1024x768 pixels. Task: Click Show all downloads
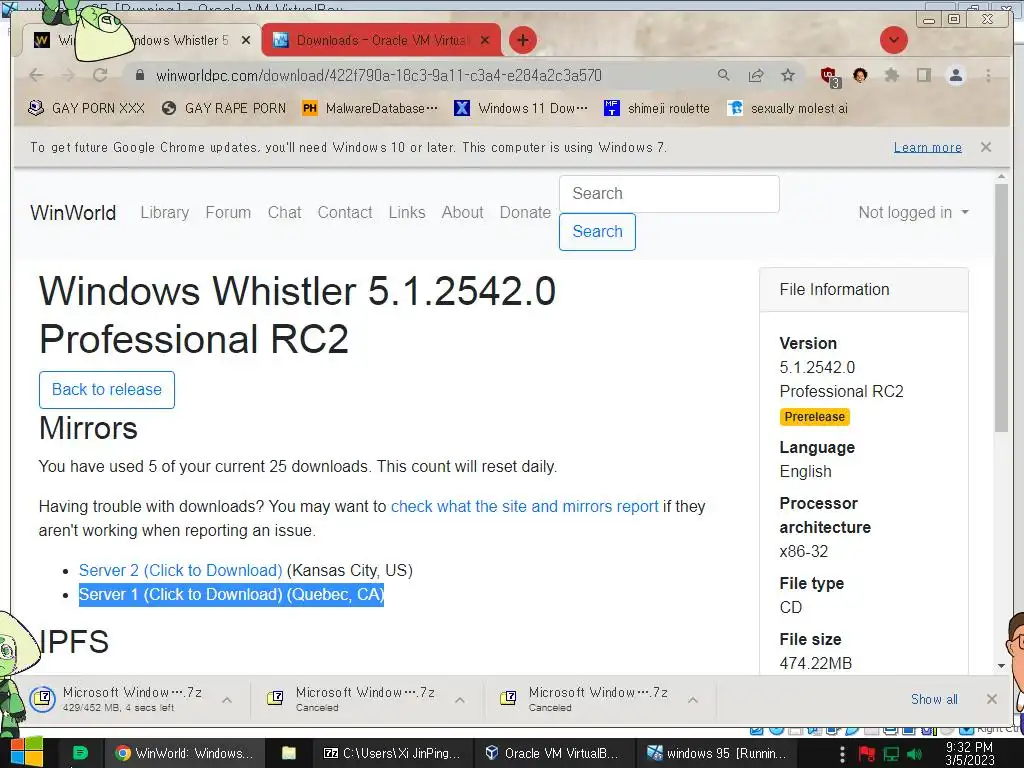pyautogui.click(x=934, y=699)
